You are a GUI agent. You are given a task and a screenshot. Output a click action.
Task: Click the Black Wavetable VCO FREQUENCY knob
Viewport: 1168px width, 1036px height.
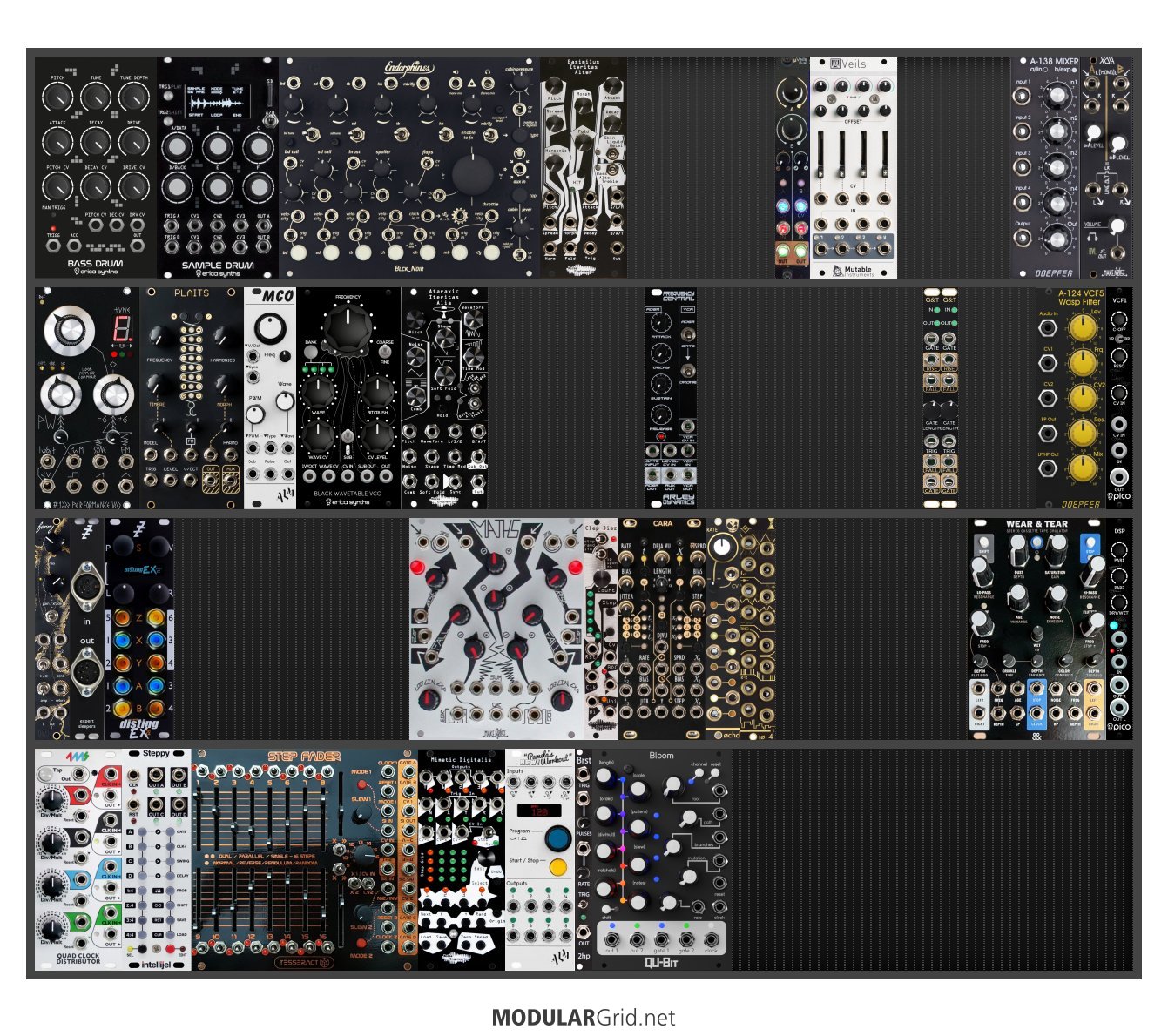[x=347, y=329]
